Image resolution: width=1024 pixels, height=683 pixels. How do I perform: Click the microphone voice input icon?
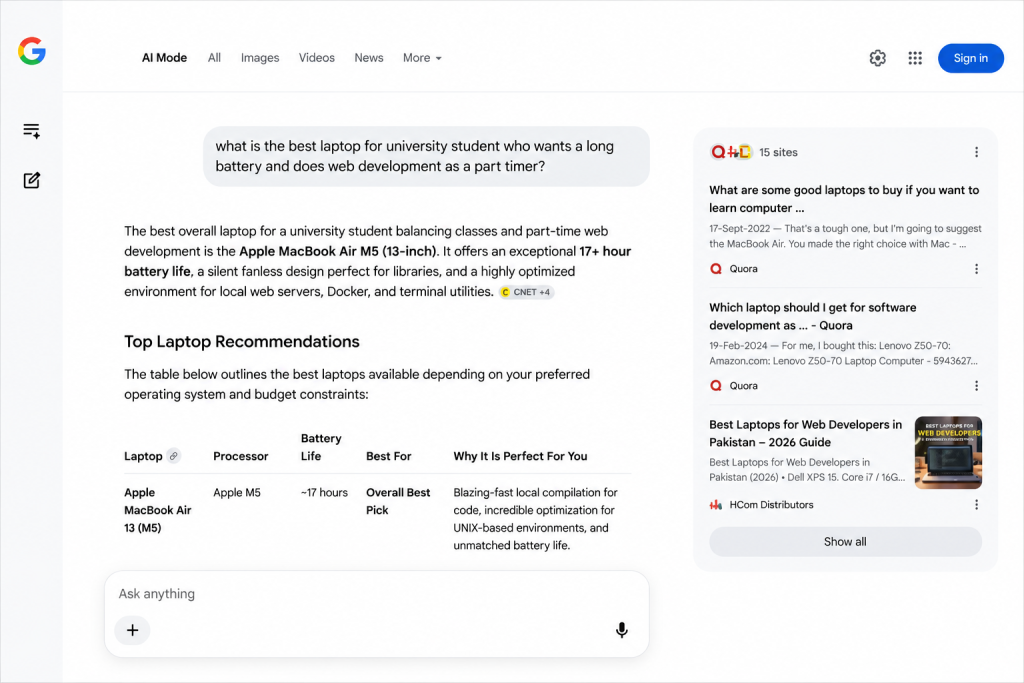coord(622,629)
